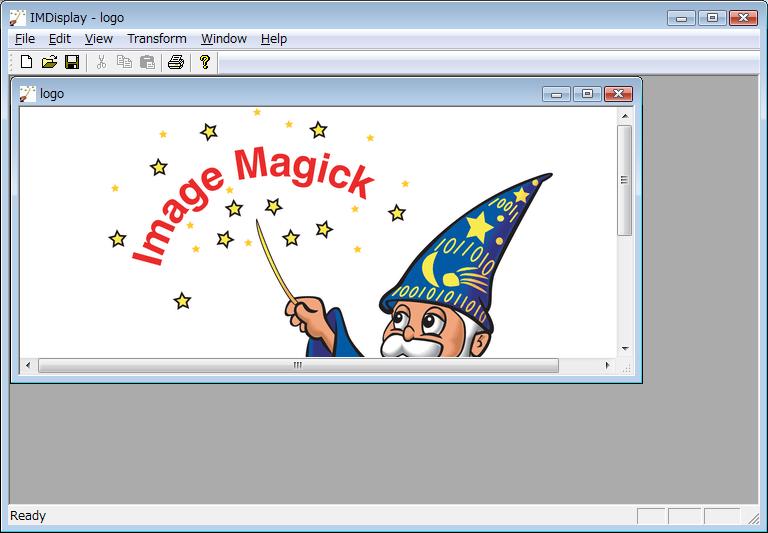Click the 'logo' child window title text

[x=52, y=94]
